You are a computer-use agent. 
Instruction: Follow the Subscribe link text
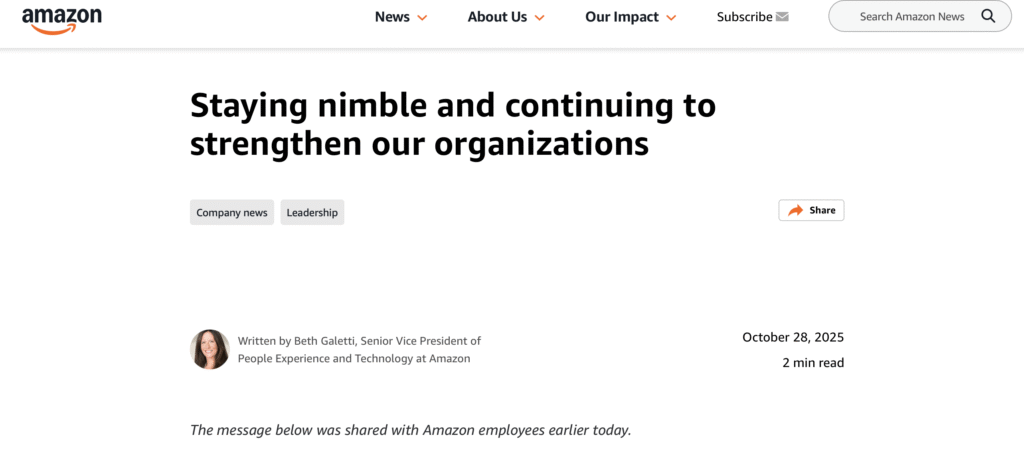[744, 17]
